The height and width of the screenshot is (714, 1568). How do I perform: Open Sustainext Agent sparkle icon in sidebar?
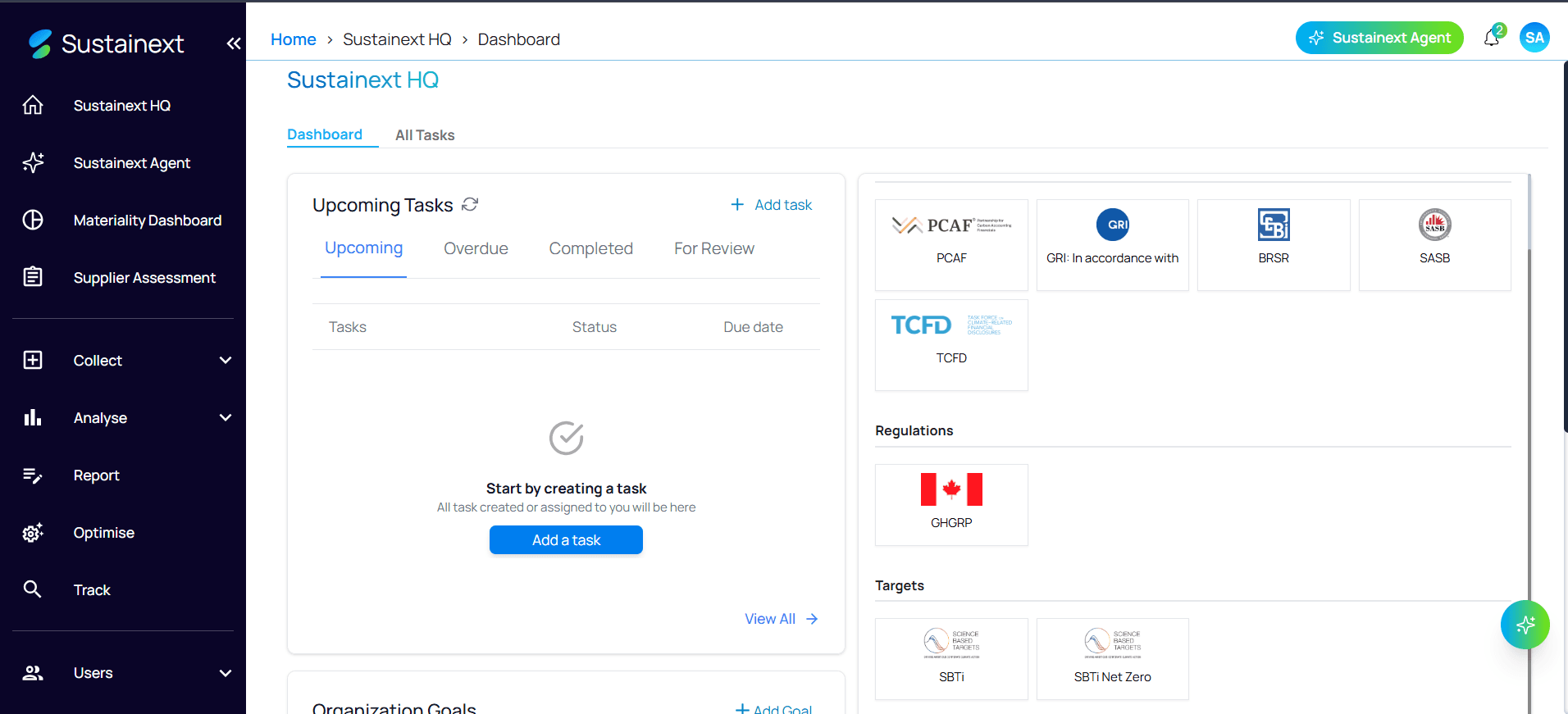(x=33, y=162)
